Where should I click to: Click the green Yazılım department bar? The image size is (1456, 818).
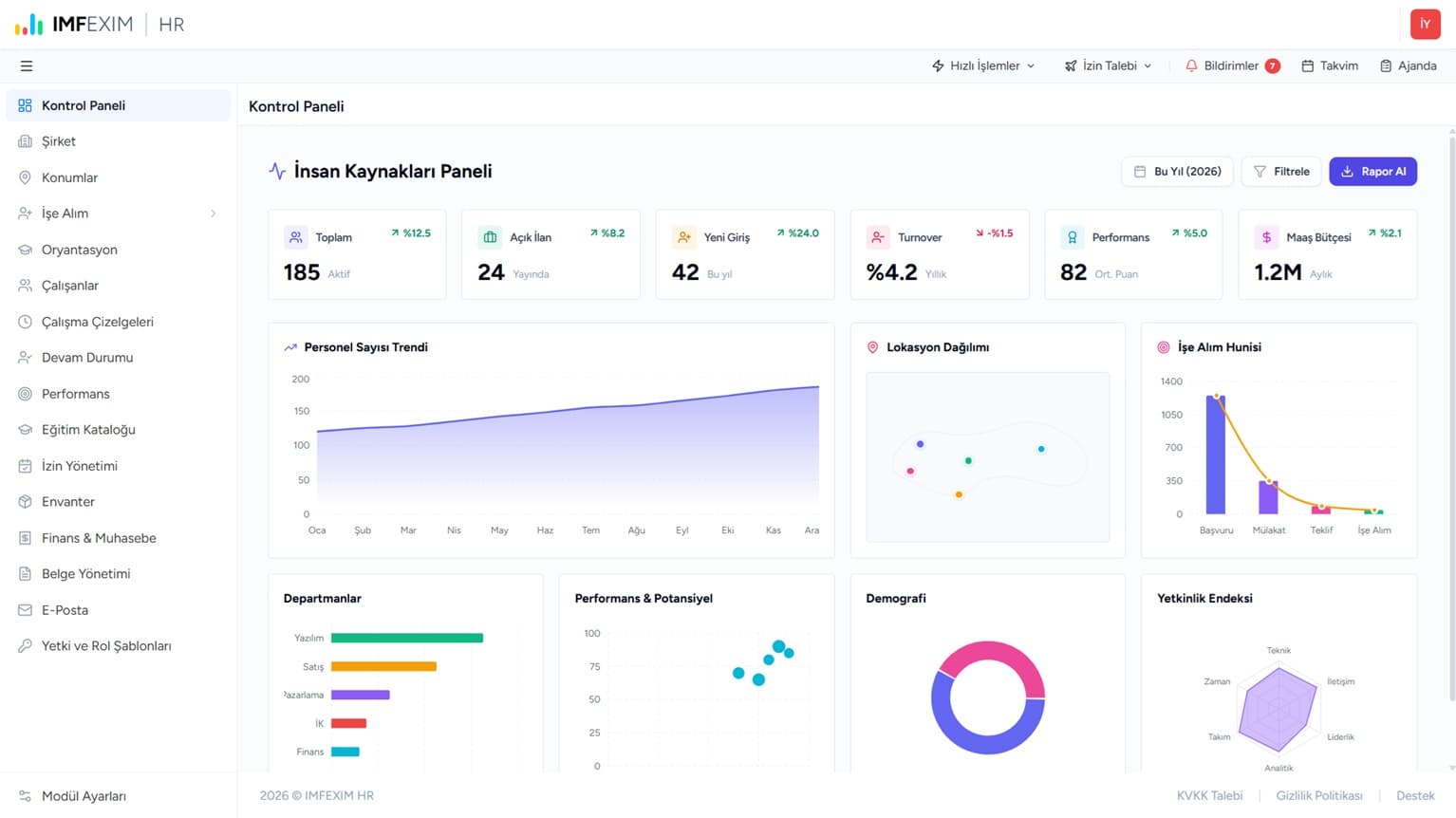pyautogui.click(x=407, y=638)
